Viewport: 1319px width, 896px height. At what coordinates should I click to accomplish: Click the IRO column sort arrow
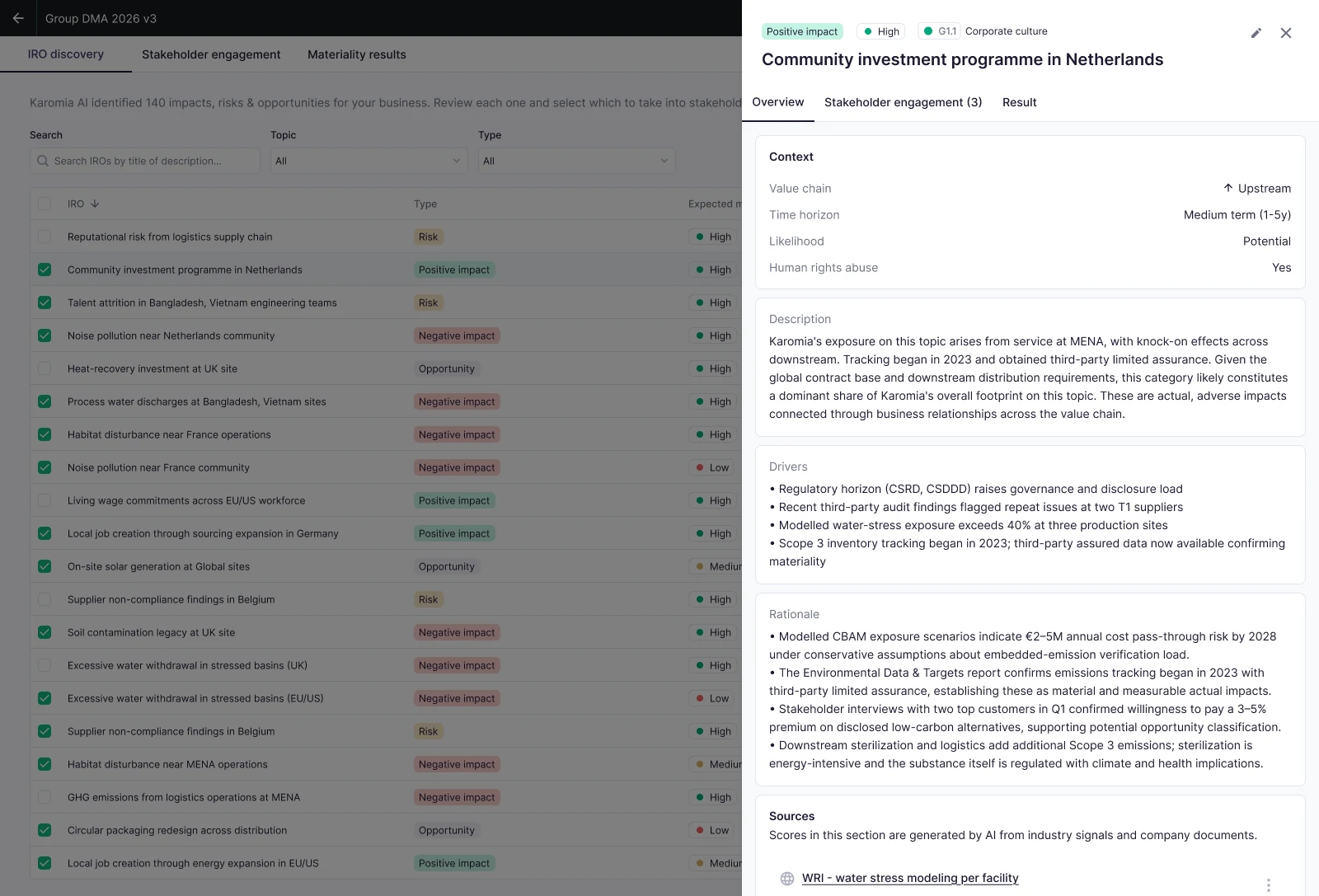(95, 204)
